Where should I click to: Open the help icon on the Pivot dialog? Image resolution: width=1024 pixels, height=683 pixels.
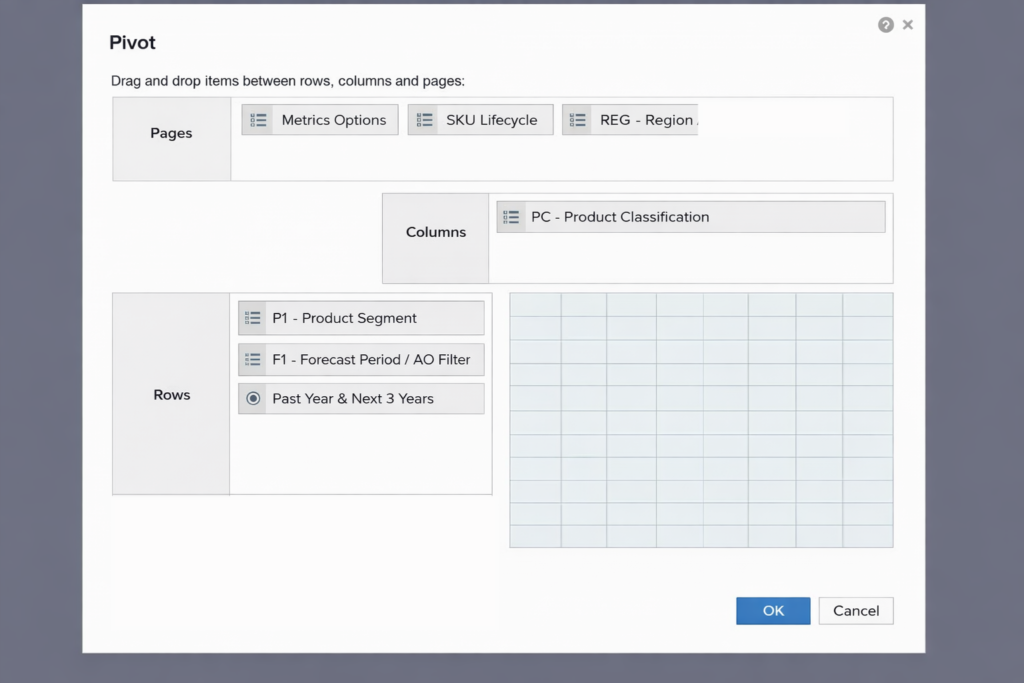pos(885,24)
